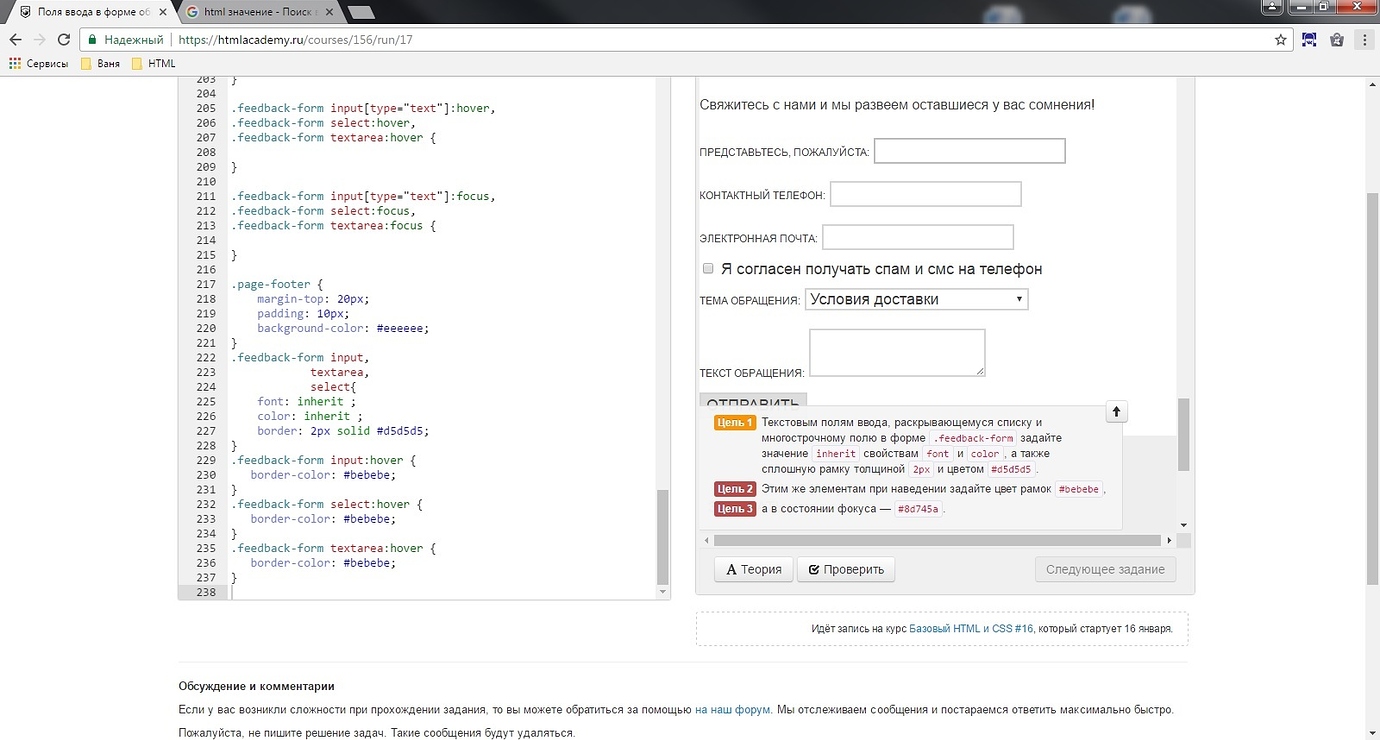Click the preview horizontal scrollbar left arrow
This screenshot has height=740, width=1380.
click(705, 540)
